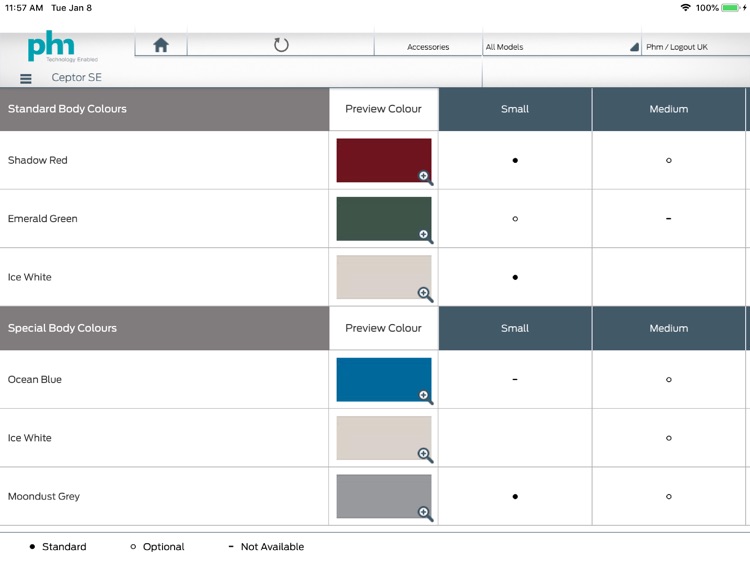
Task: Preview the standard Ice White swatch
Action: click(384, 277)
